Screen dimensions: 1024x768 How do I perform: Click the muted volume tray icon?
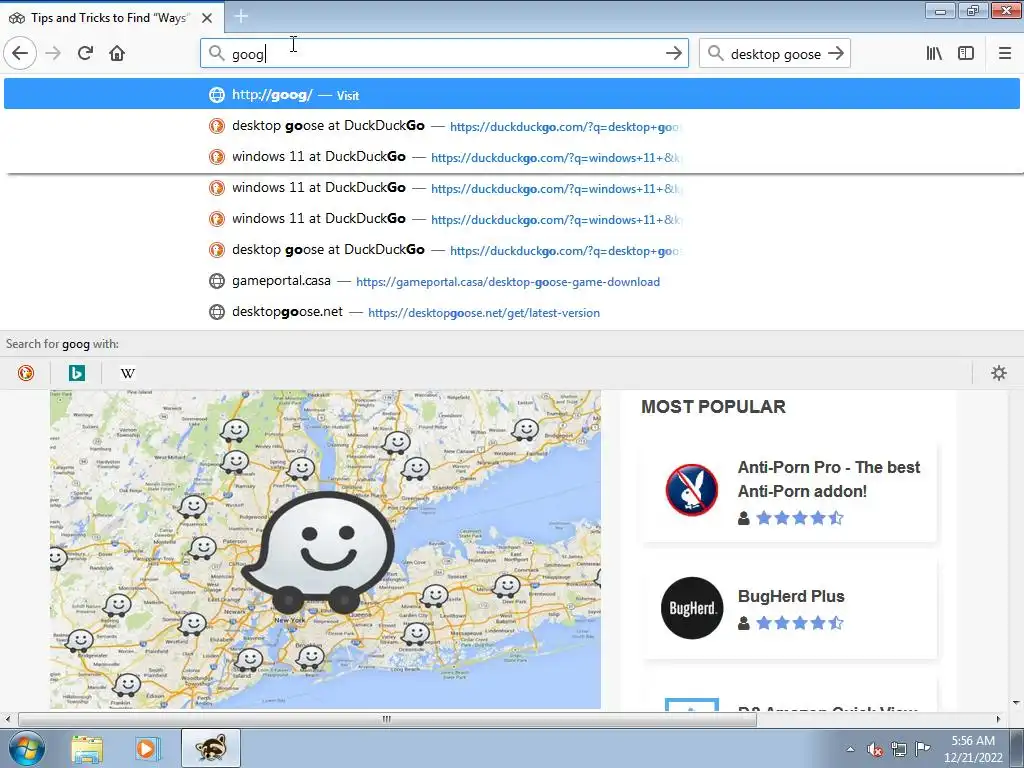874,749
